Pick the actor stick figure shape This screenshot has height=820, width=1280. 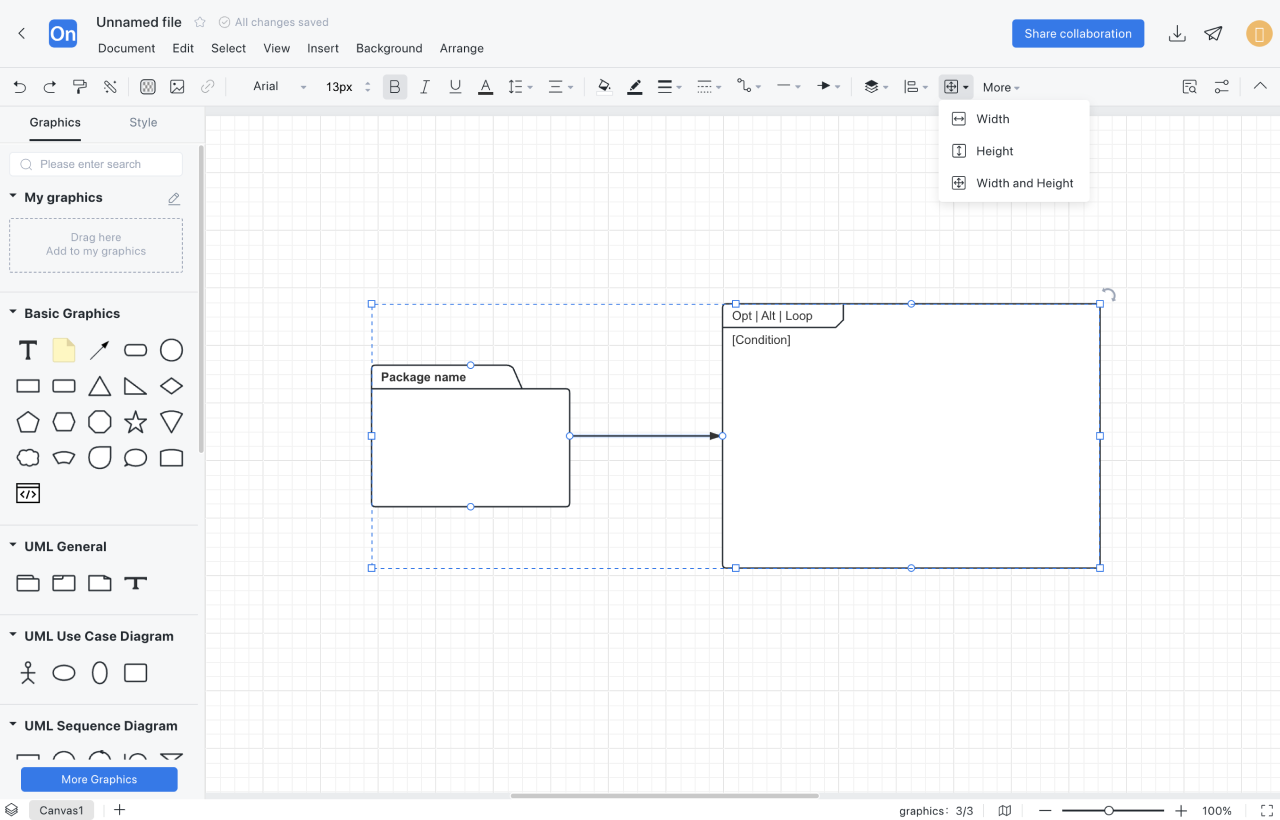(28, 673)
